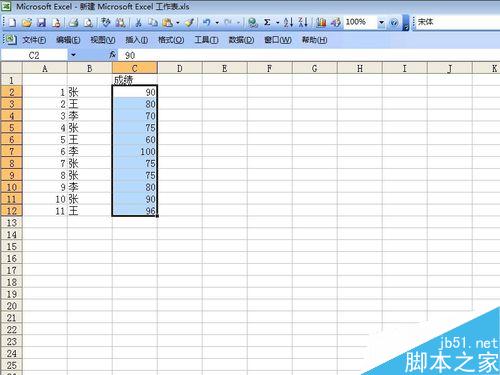The width and height of the screenshot is (500, 375).
Task: Select row 1 header
Action: pyautogui.click(x=11, y=80)
